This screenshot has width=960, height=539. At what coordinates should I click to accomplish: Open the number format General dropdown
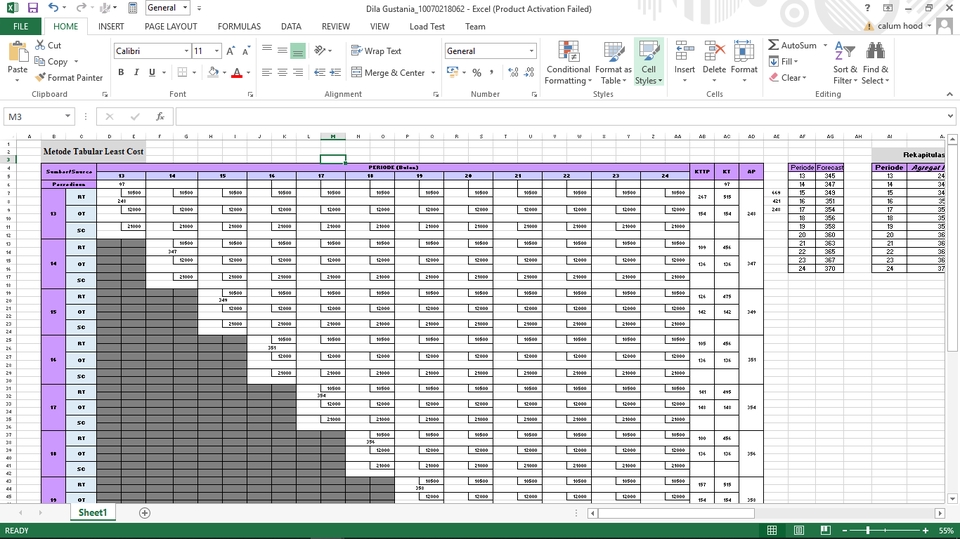[x=531, y=51]
